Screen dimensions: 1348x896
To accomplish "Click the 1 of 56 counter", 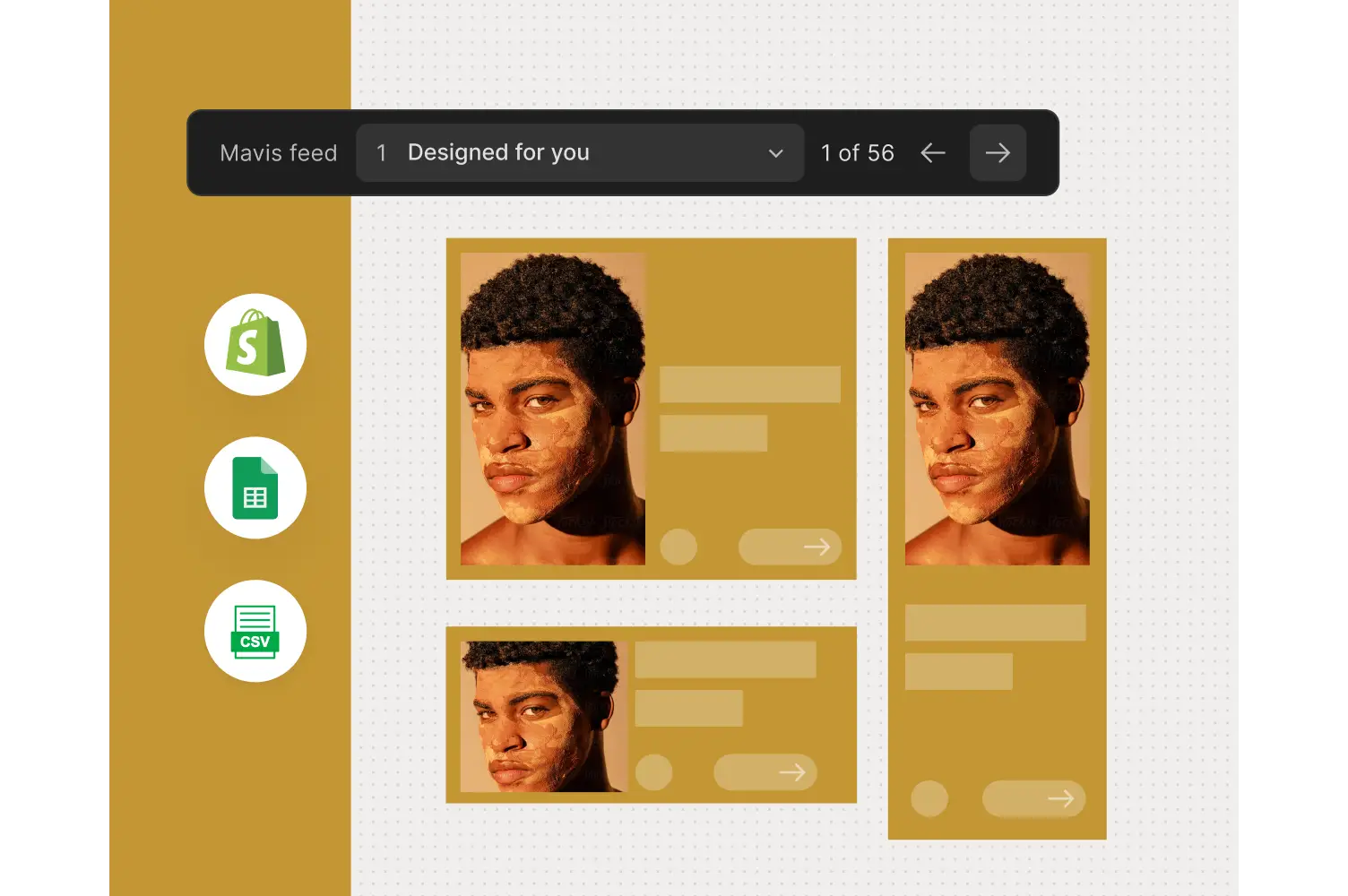I will point(858,153).
